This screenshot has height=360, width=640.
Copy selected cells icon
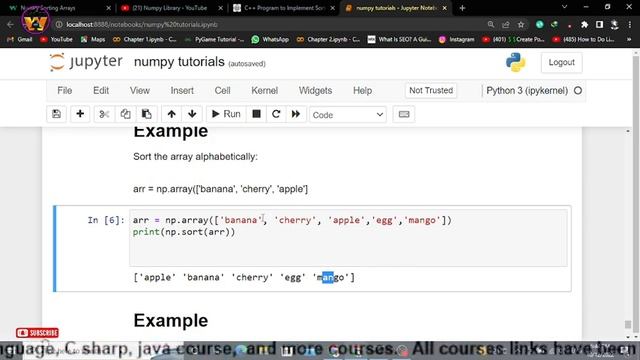pos(125,114)
